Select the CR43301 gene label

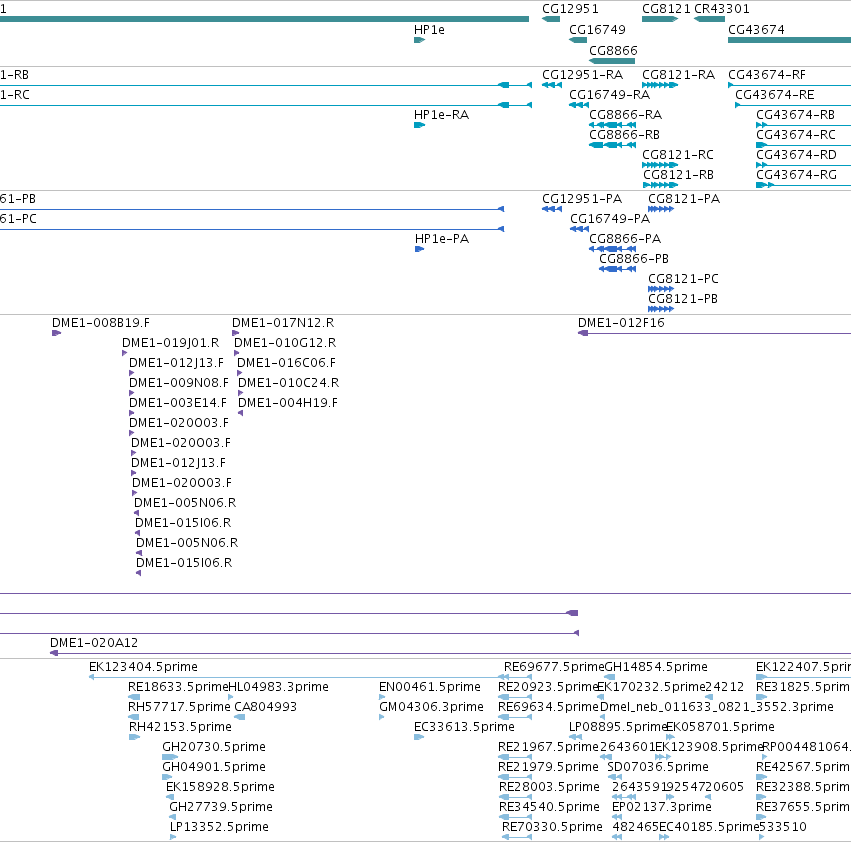[722, 9]
